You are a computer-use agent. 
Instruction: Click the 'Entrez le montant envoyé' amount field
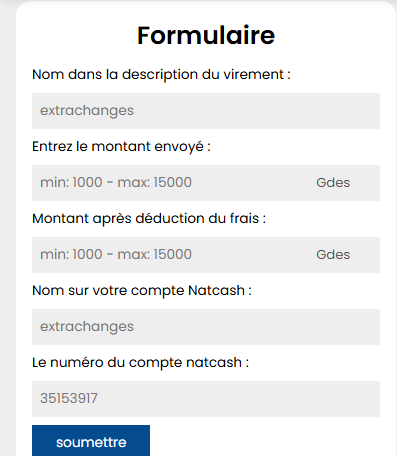206,183
